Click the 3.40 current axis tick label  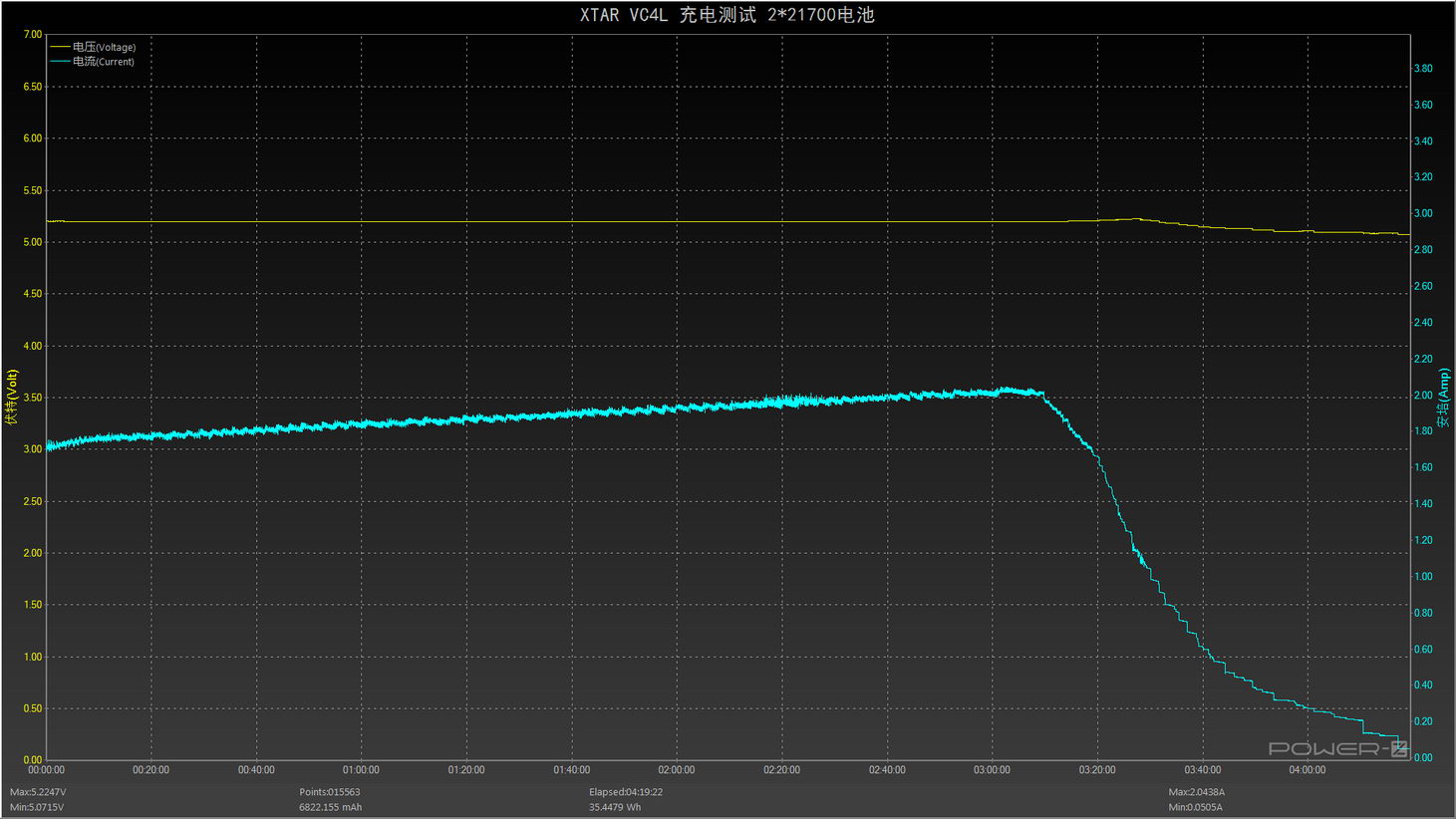[1423, 141]
